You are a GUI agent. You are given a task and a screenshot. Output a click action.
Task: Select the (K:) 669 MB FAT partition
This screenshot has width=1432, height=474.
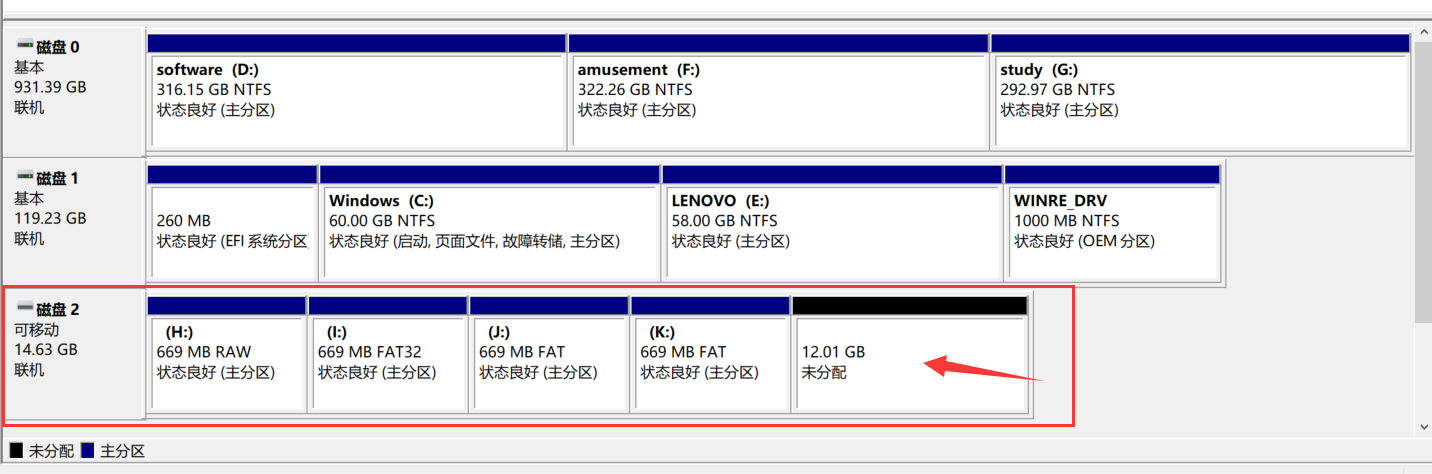click(710, 354)
